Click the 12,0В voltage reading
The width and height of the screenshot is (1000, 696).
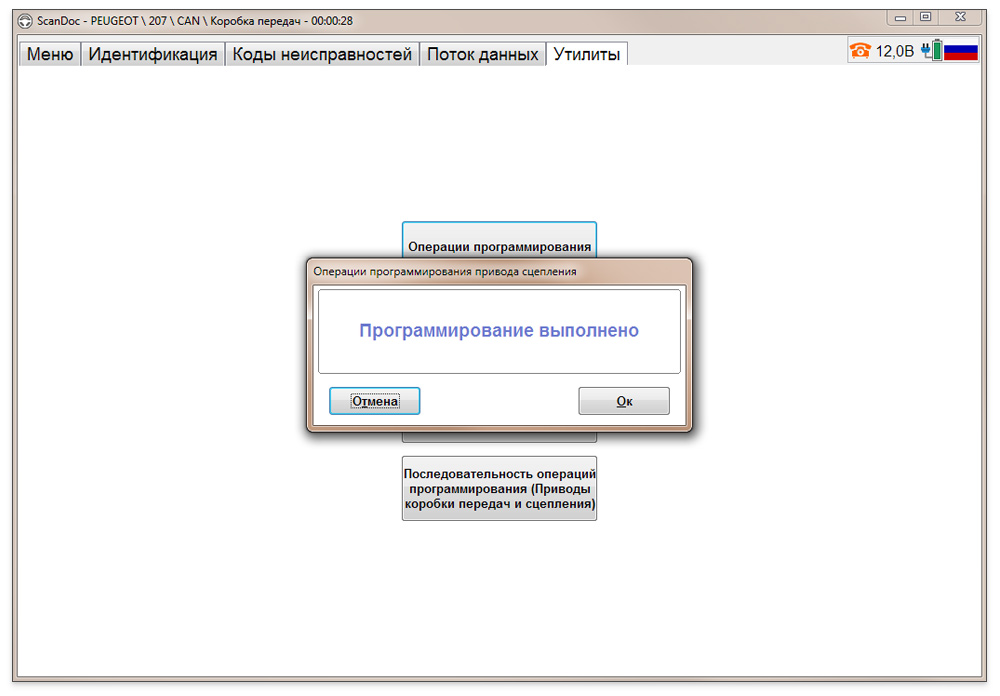pyautogui.click(x=894, y=51)
